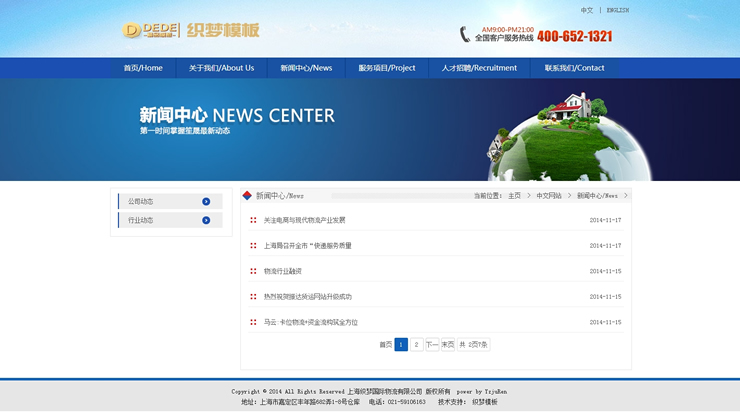Viewport: 740px width, 413px height.
Task: Switch language to ENGLISH
Action: (618, 10)
